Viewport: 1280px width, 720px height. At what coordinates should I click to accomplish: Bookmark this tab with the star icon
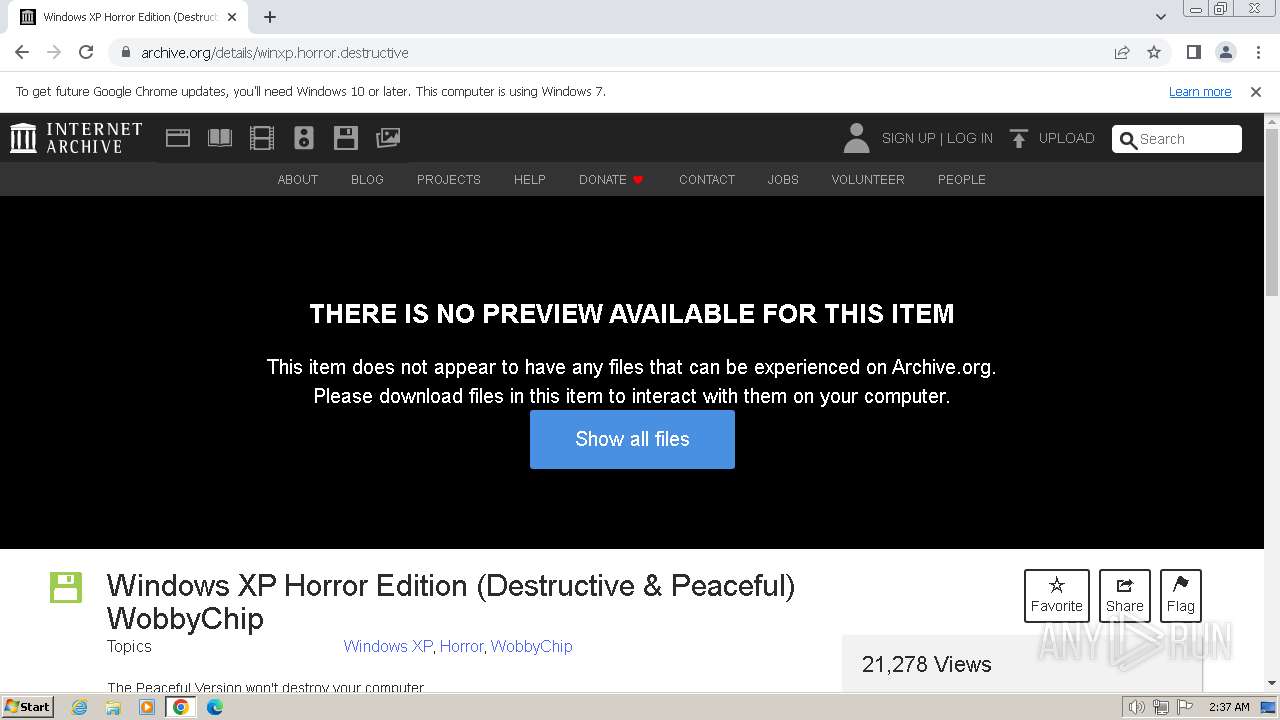point(1154,52)
